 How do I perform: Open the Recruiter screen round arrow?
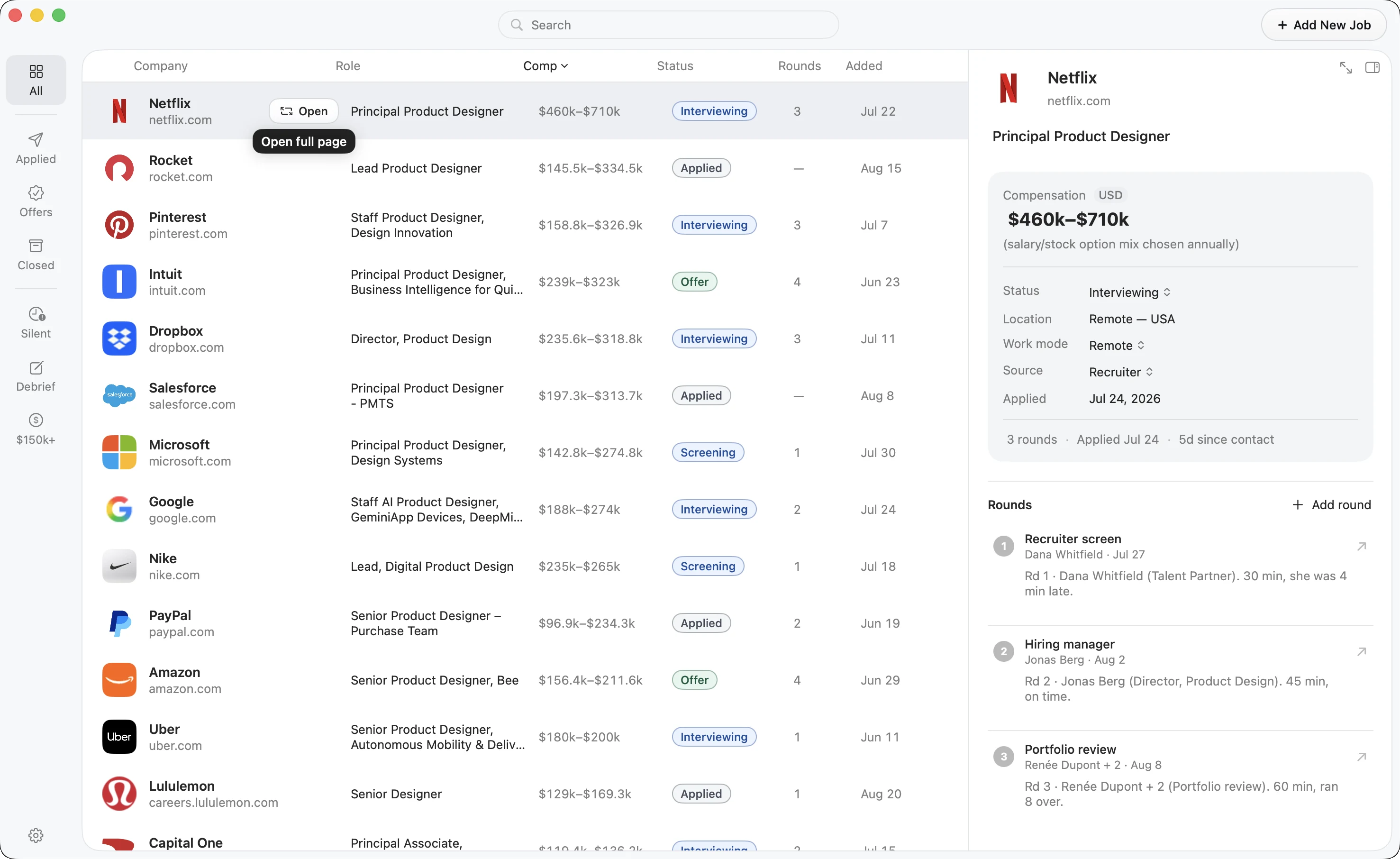tap(1361, 547)
